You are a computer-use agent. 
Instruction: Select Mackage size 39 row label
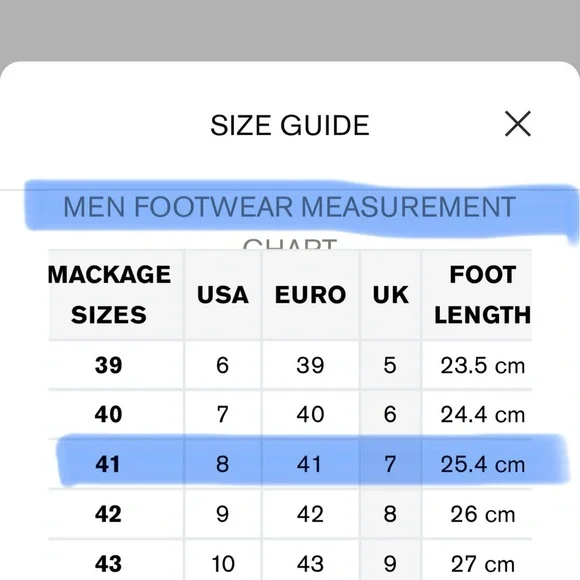tap(108, 365)
